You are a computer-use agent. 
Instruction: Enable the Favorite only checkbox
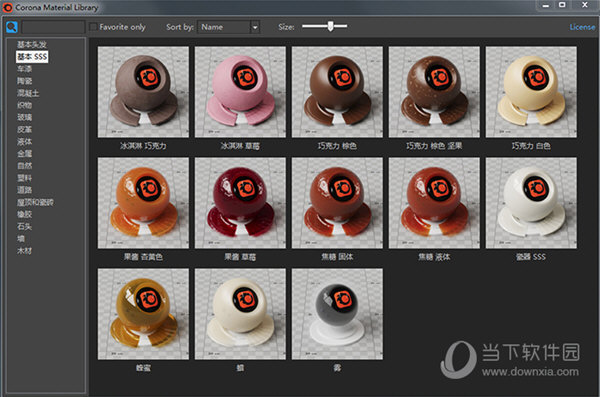pos(93,27)
